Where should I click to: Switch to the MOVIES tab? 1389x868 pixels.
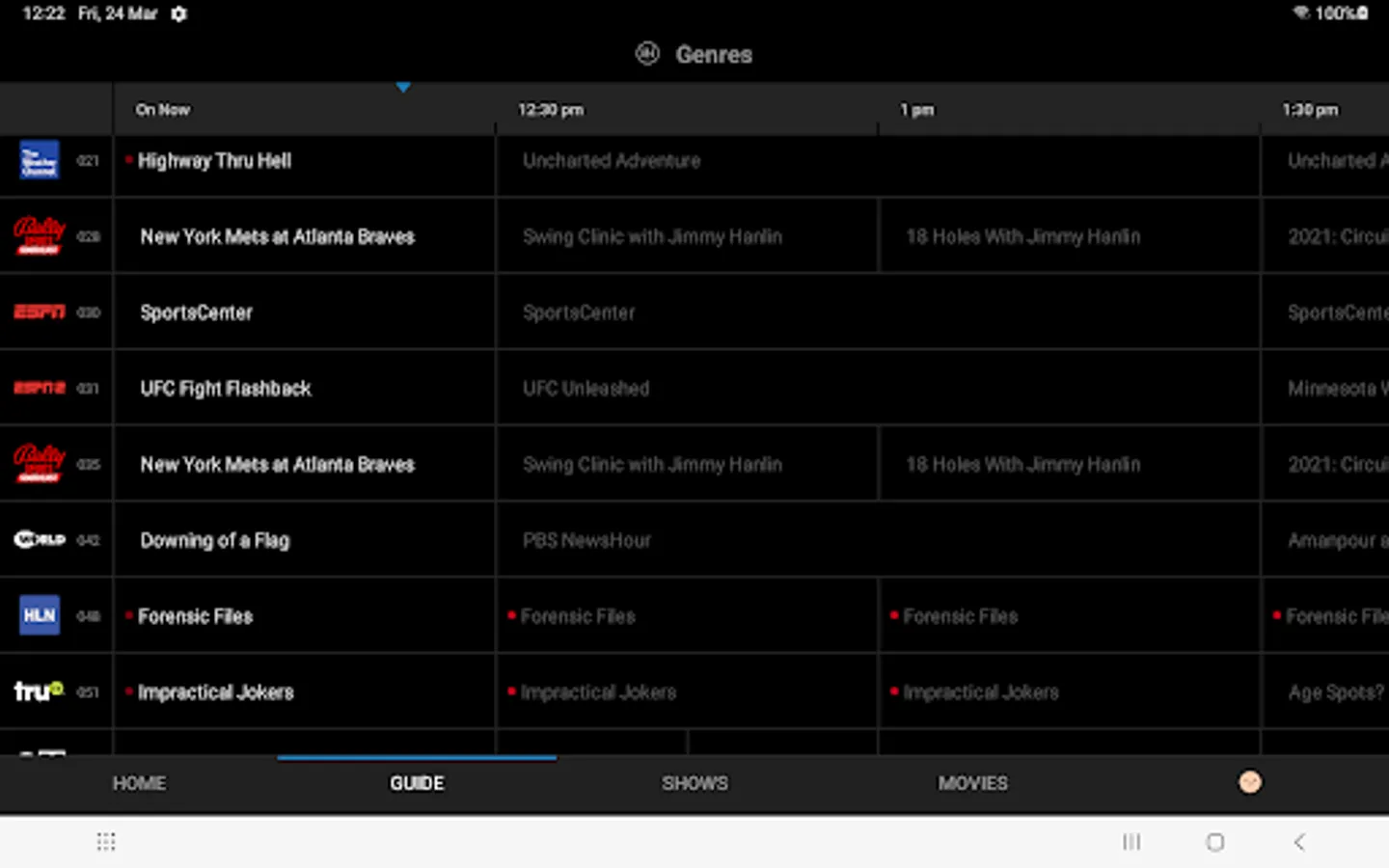click(x=972, y=783)
